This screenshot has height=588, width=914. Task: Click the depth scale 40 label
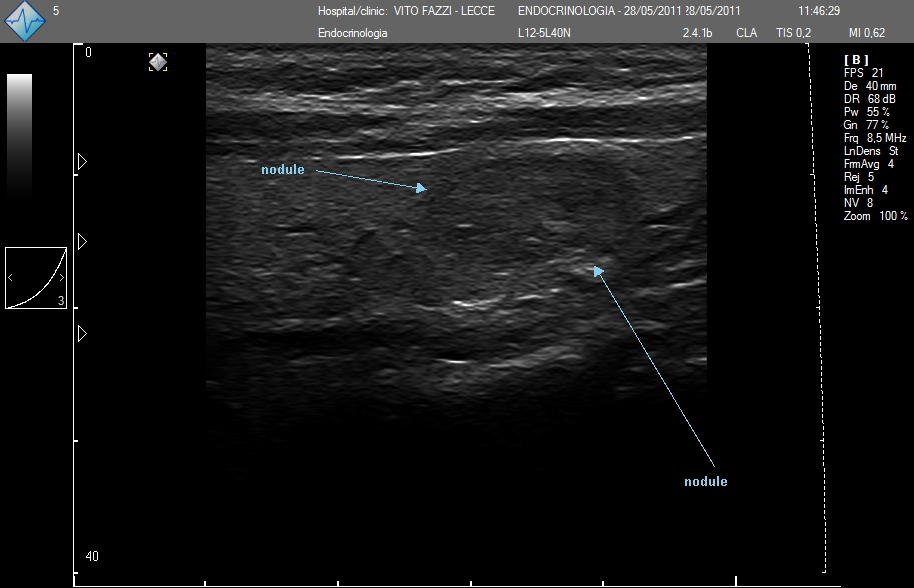[92, 557]
